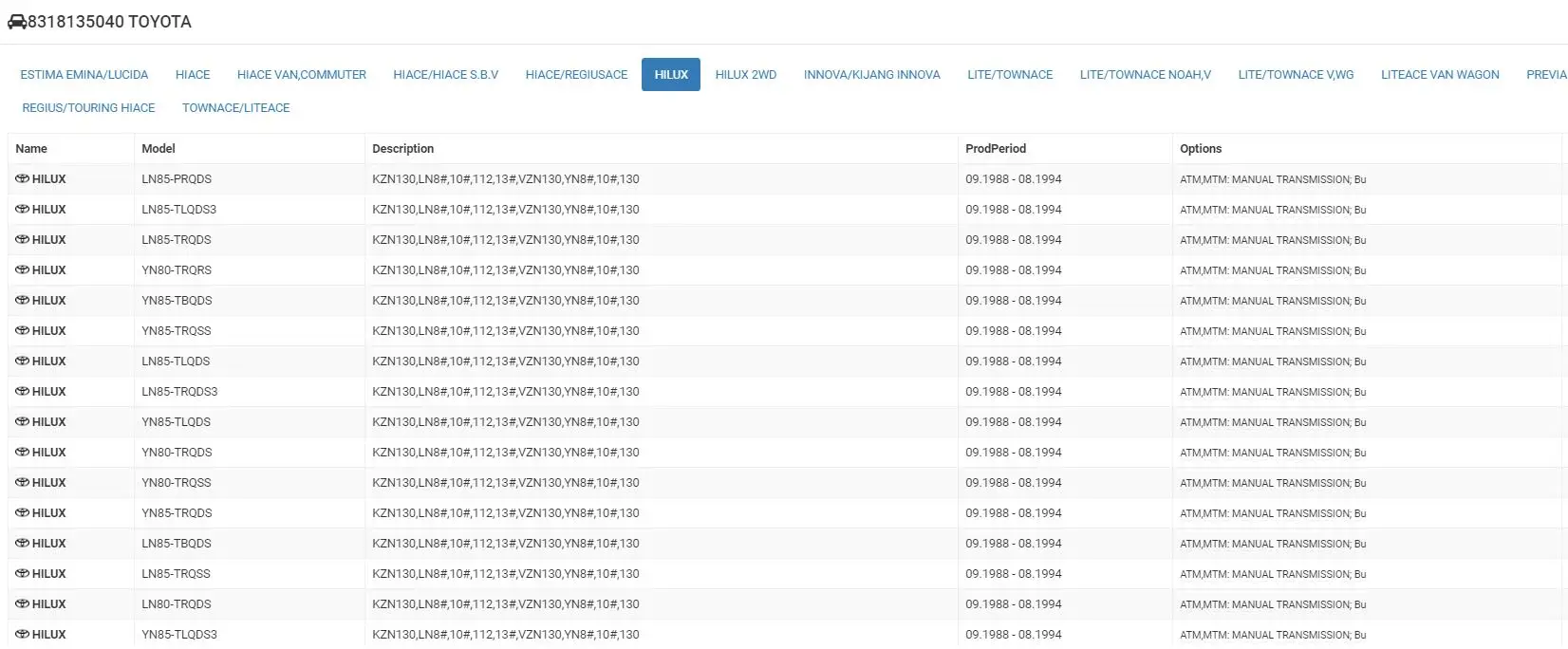Click Toyota logo in LN85-TRQDS3 row
The height and width of the screenshot is (649, 1568).
[22, 391]
